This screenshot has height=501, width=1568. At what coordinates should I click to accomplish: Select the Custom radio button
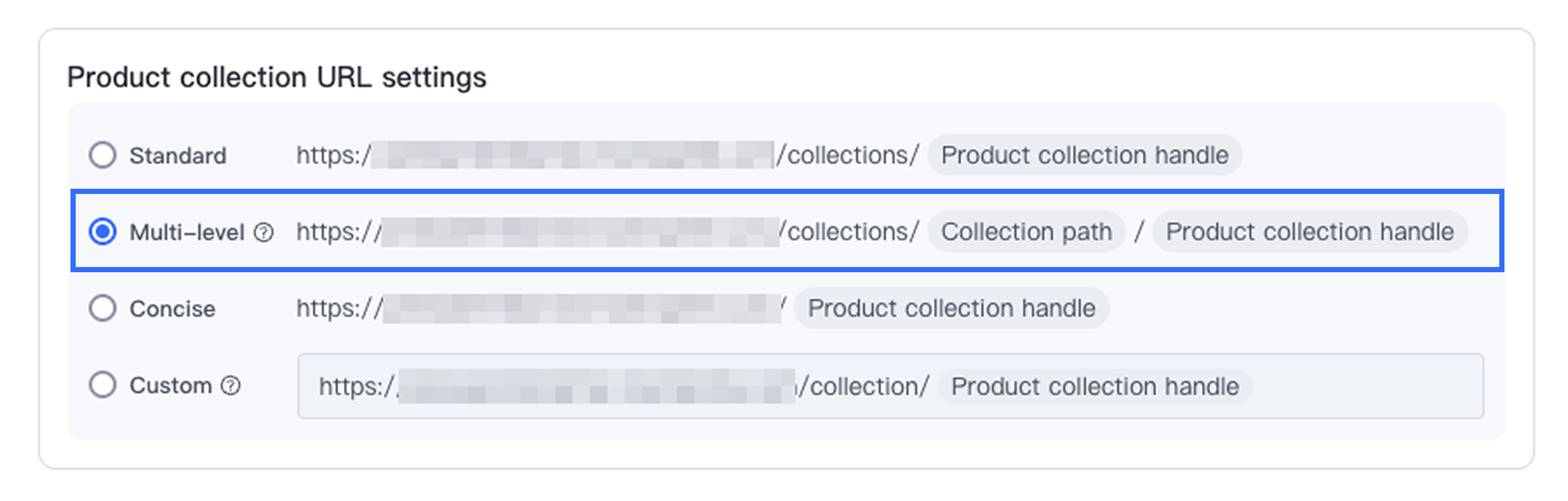[103, 384]
